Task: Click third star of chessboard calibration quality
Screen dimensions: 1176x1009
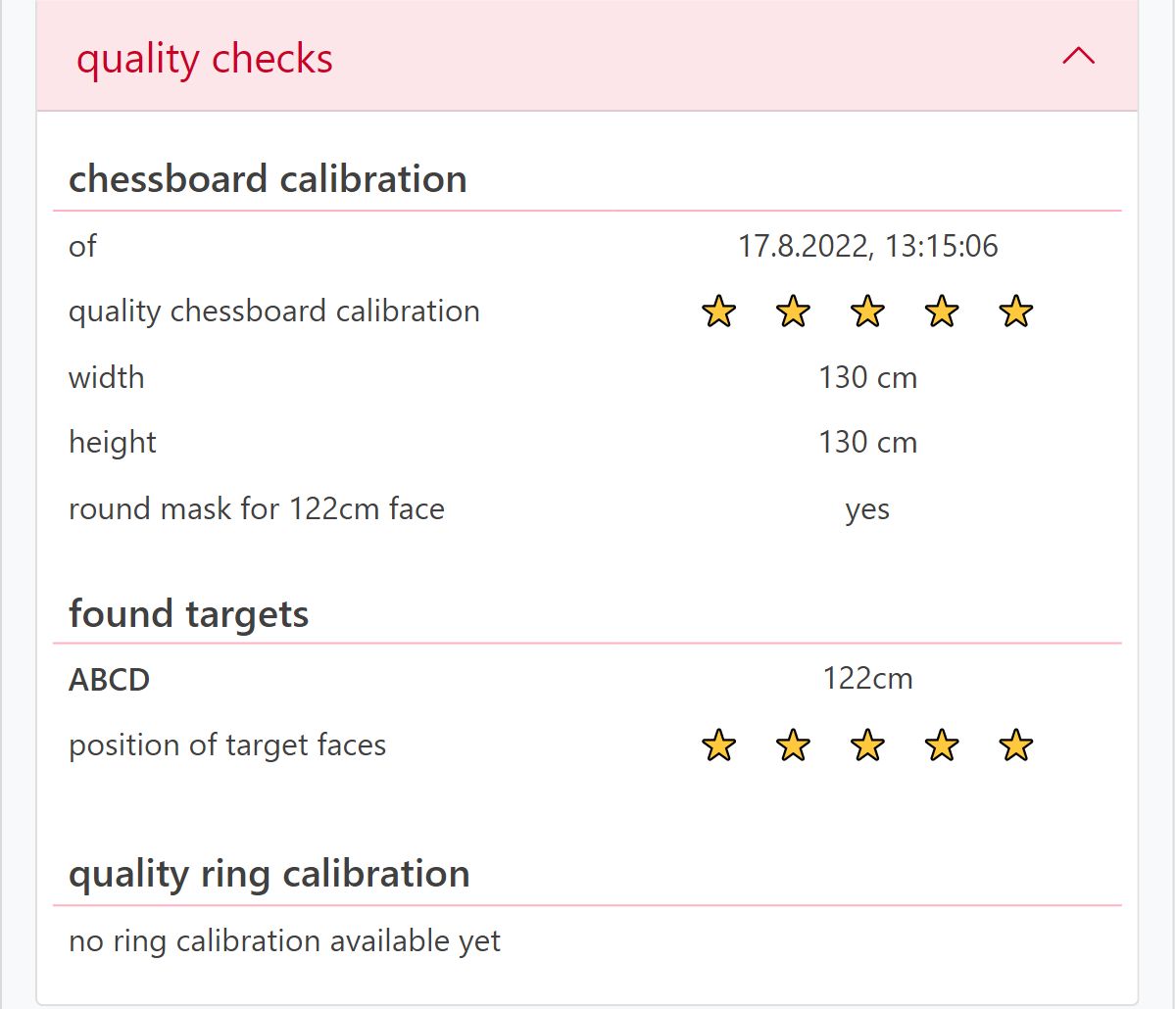Action: coord(867,312)
